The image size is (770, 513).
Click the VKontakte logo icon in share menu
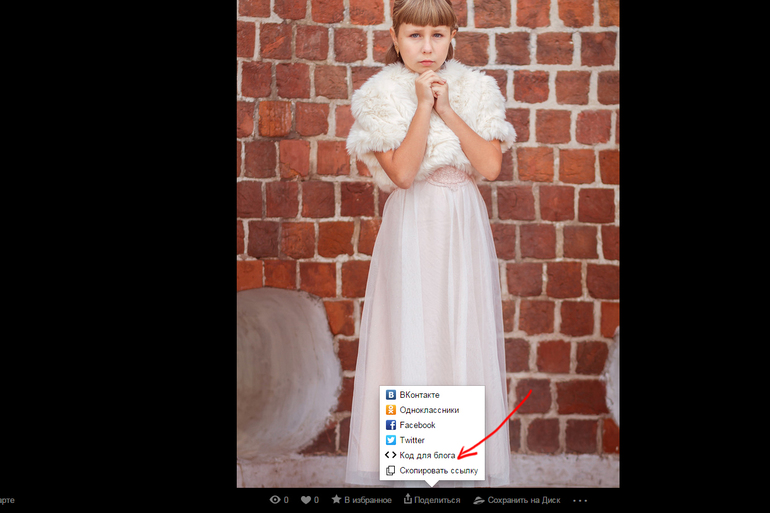(x=391, y=395)
